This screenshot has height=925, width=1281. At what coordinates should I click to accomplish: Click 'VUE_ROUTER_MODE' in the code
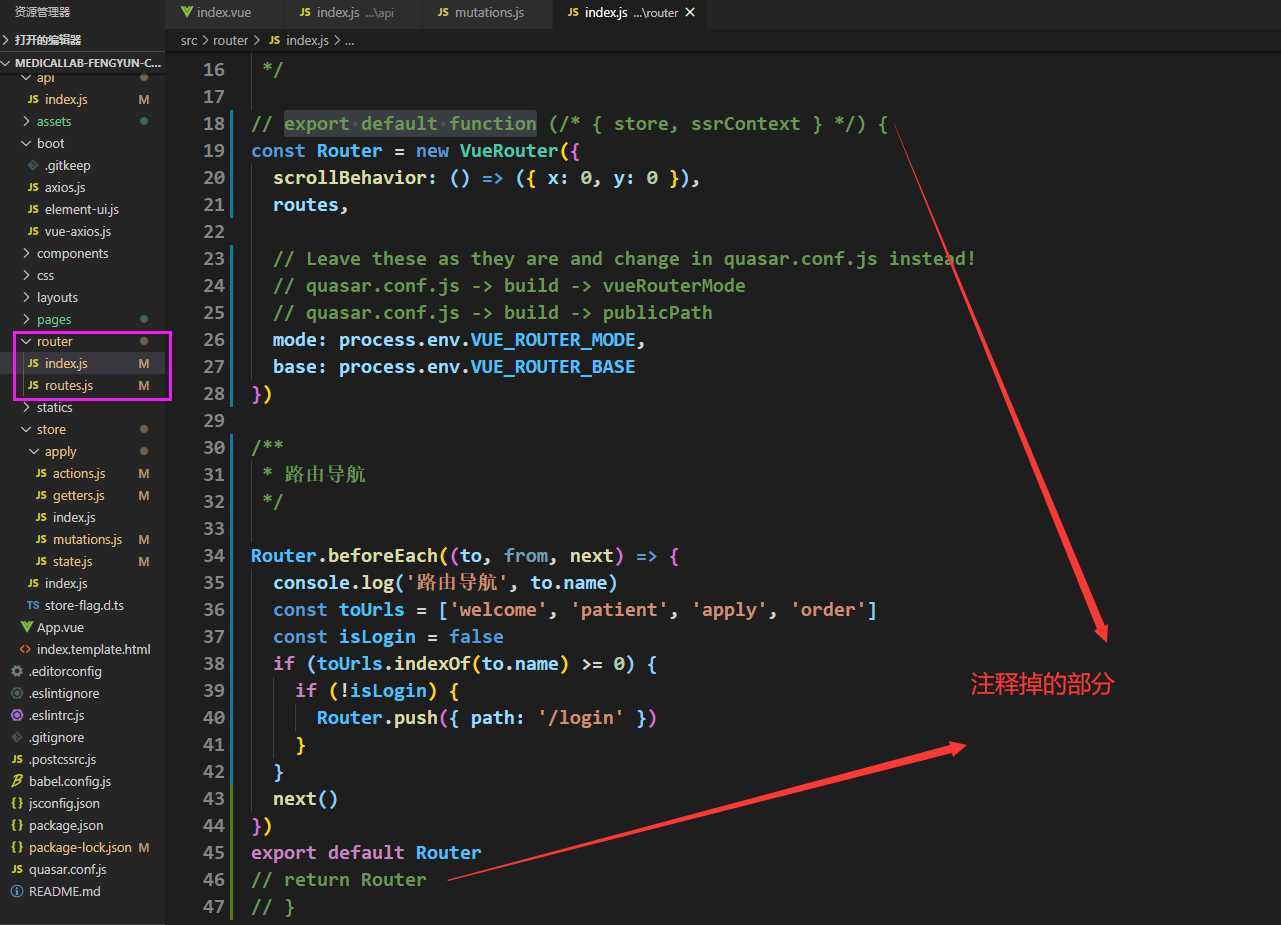(x=553, y=339)
